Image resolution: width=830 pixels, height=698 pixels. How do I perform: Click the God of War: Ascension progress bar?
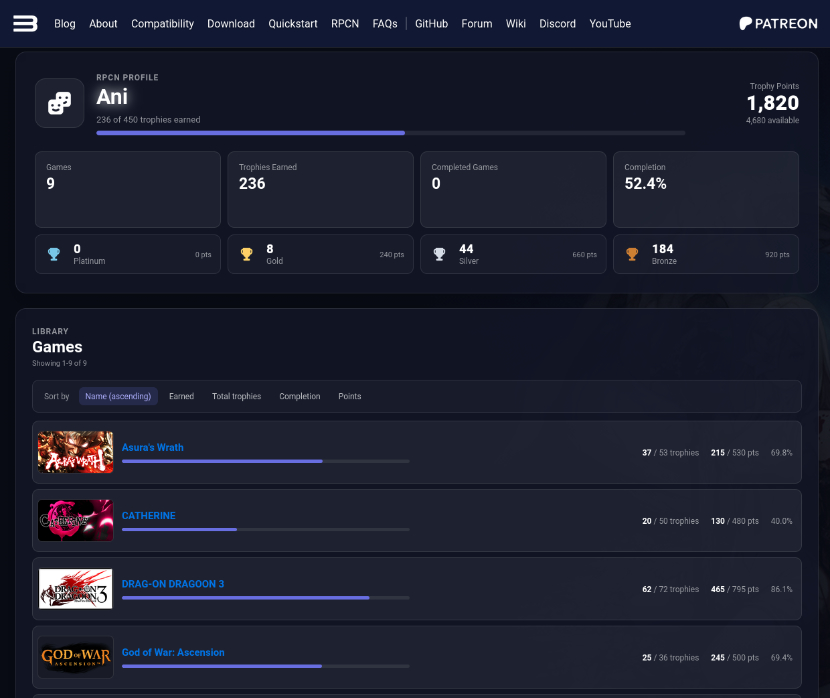(x=266, y=666)
